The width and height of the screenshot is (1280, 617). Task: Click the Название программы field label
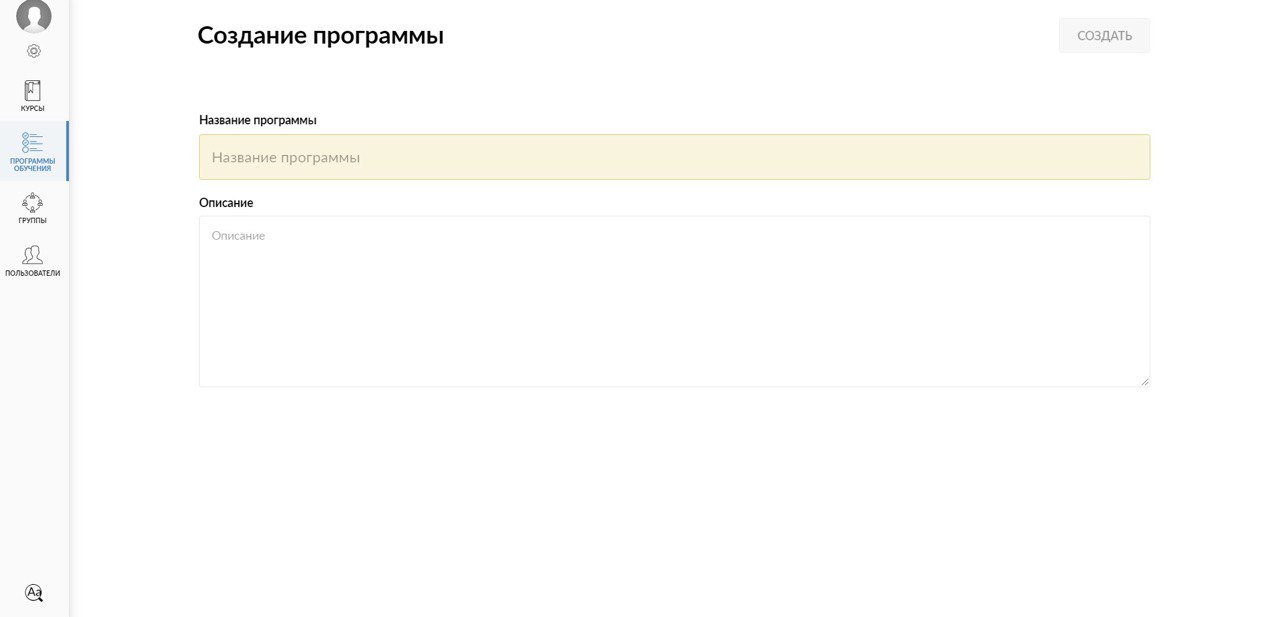(x=258, y=120)
